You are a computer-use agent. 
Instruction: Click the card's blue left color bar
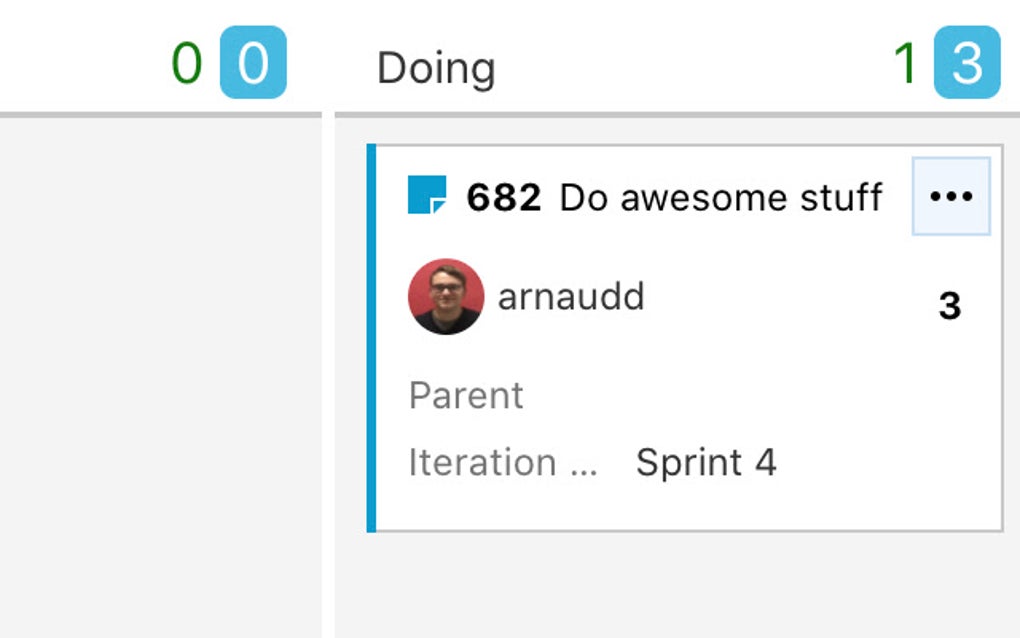tap(372, 338)
